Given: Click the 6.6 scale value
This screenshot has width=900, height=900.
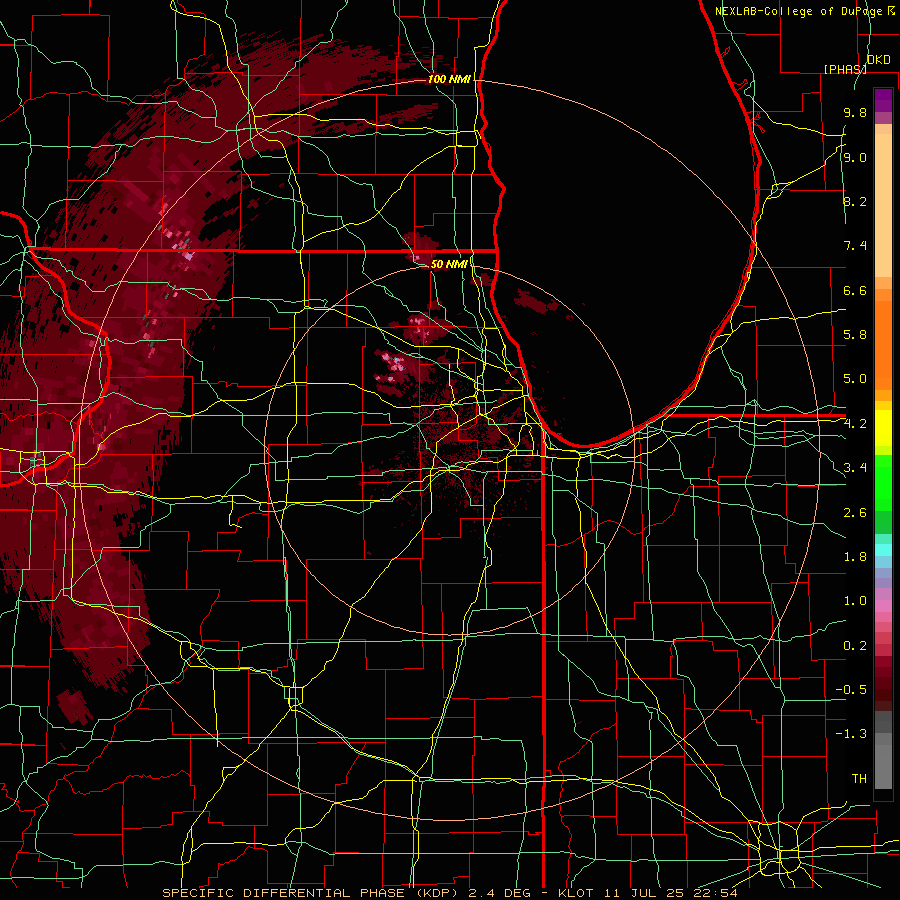Looking at the screenshot, I should tap(855, 290).
